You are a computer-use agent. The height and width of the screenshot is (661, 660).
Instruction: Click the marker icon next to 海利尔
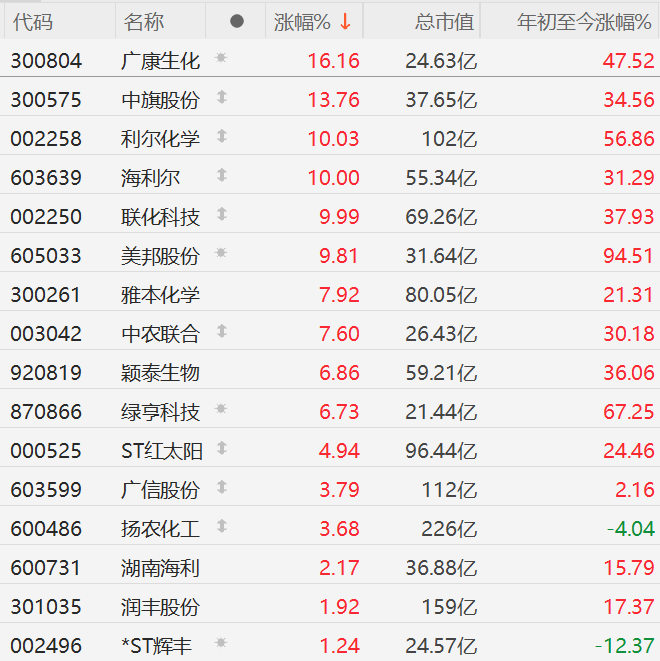point(222,175)
